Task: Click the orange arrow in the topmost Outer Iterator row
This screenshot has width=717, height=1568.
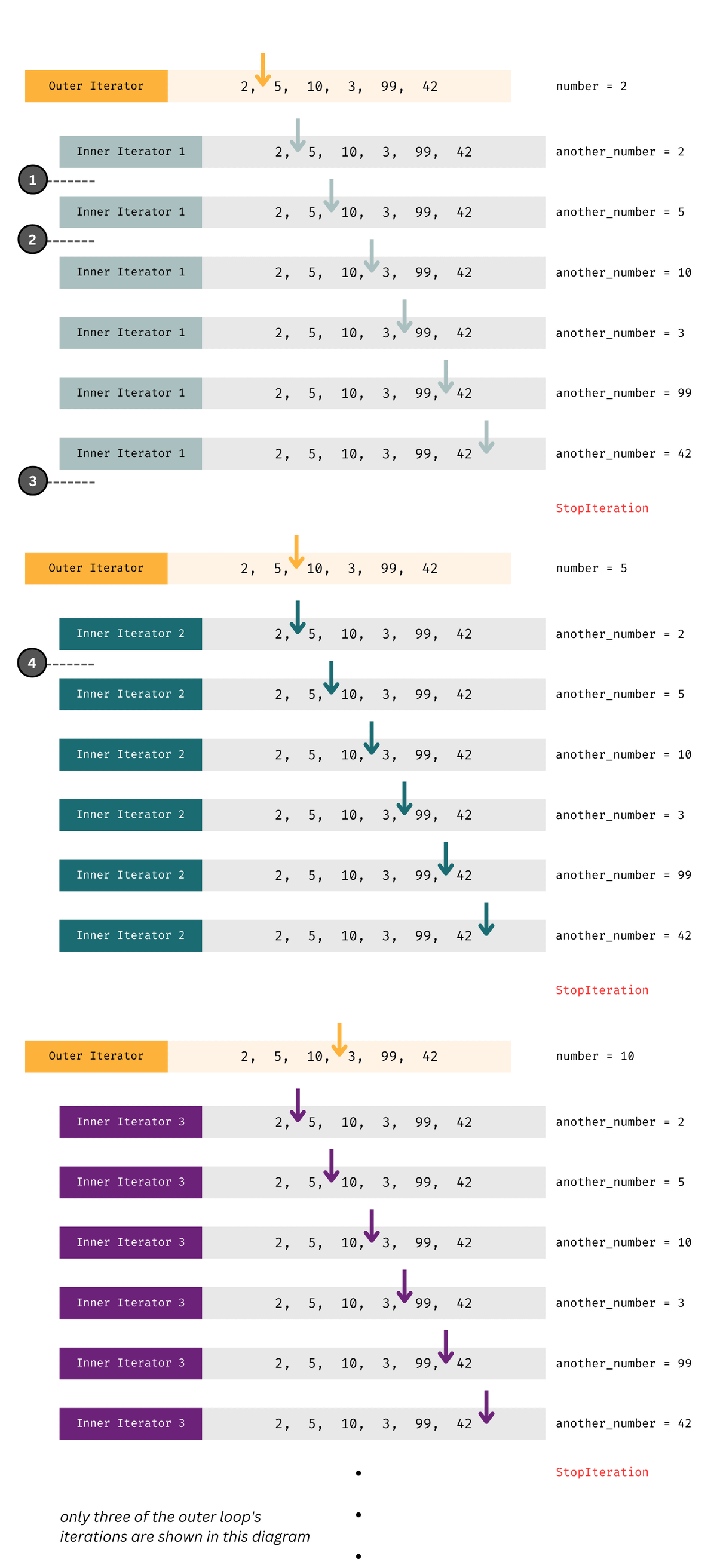Action: pos(263,70)
